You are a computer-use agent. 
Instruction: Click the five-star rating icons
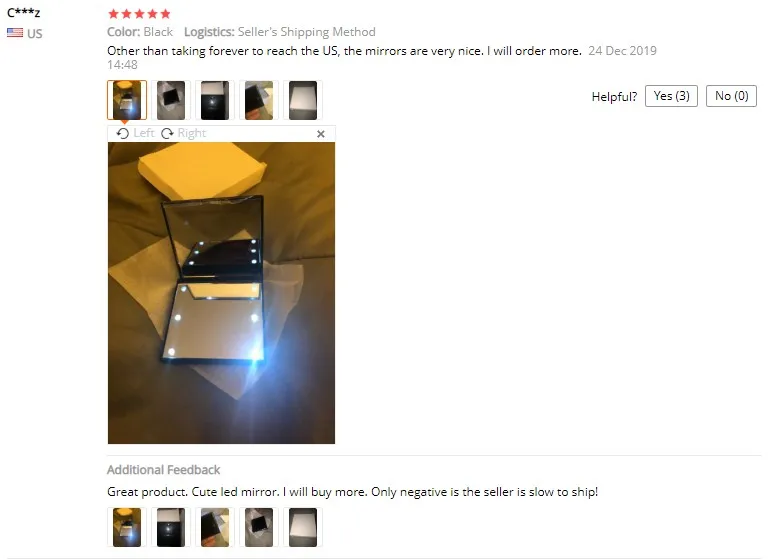[139, 14]
